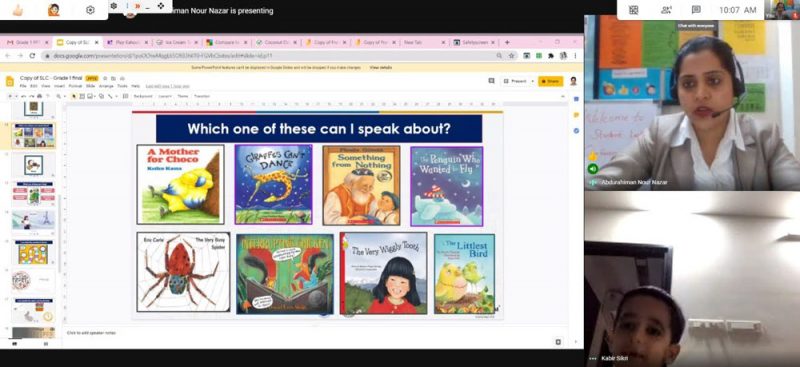800x367 pixels.
Task: Switch to the Ice Cream tab
Action: (x=177, y=42)
